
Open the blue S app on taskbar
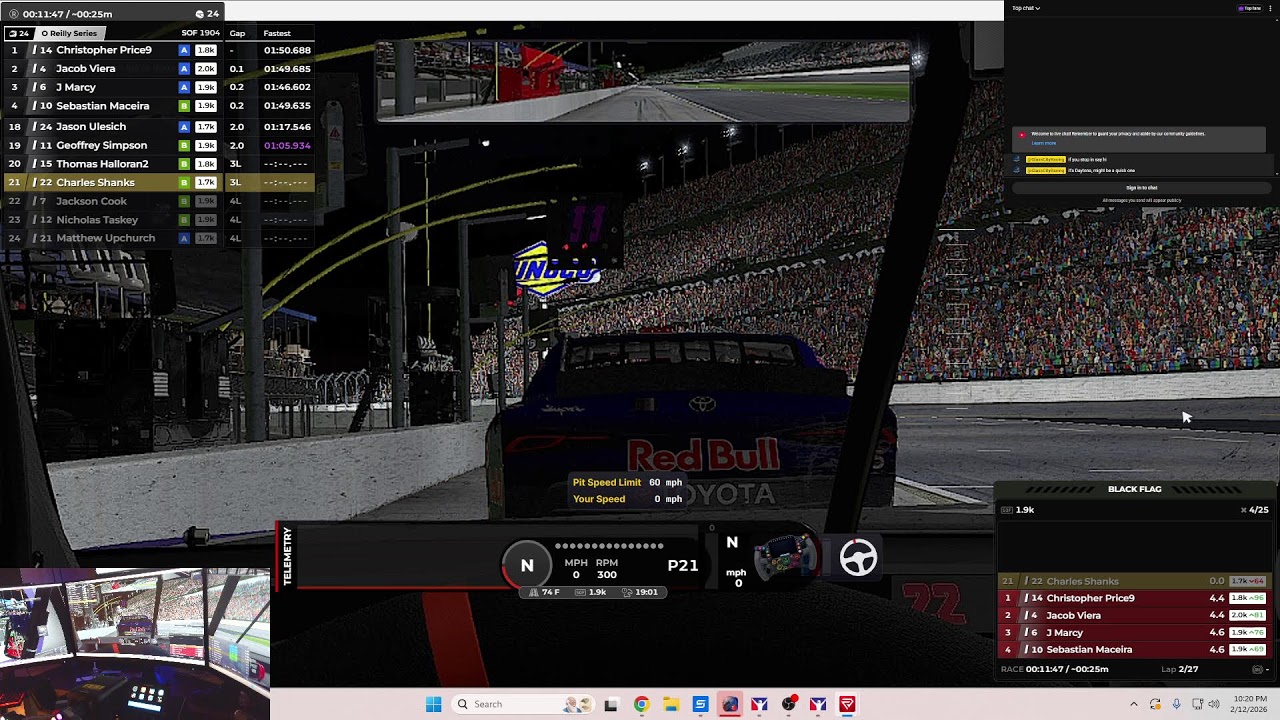(700, 704)
